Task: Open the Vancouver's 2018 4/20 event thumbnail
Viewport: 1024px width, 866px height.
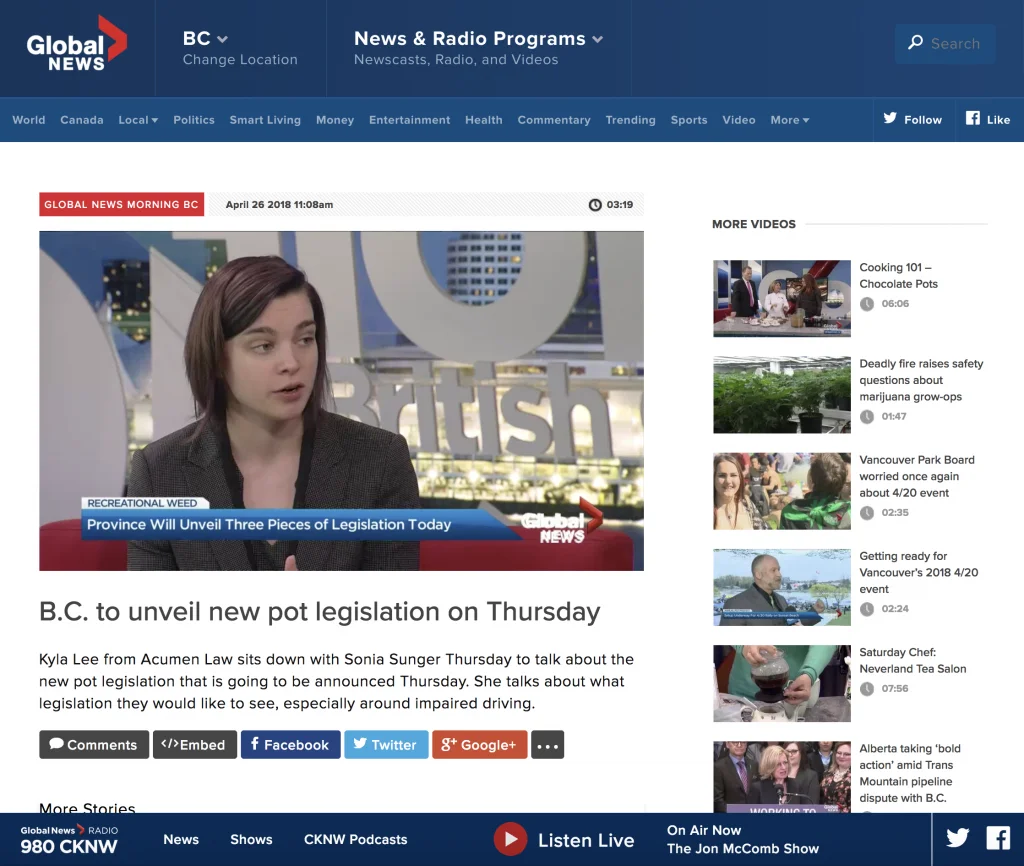Action: click(x=782, y=587)
